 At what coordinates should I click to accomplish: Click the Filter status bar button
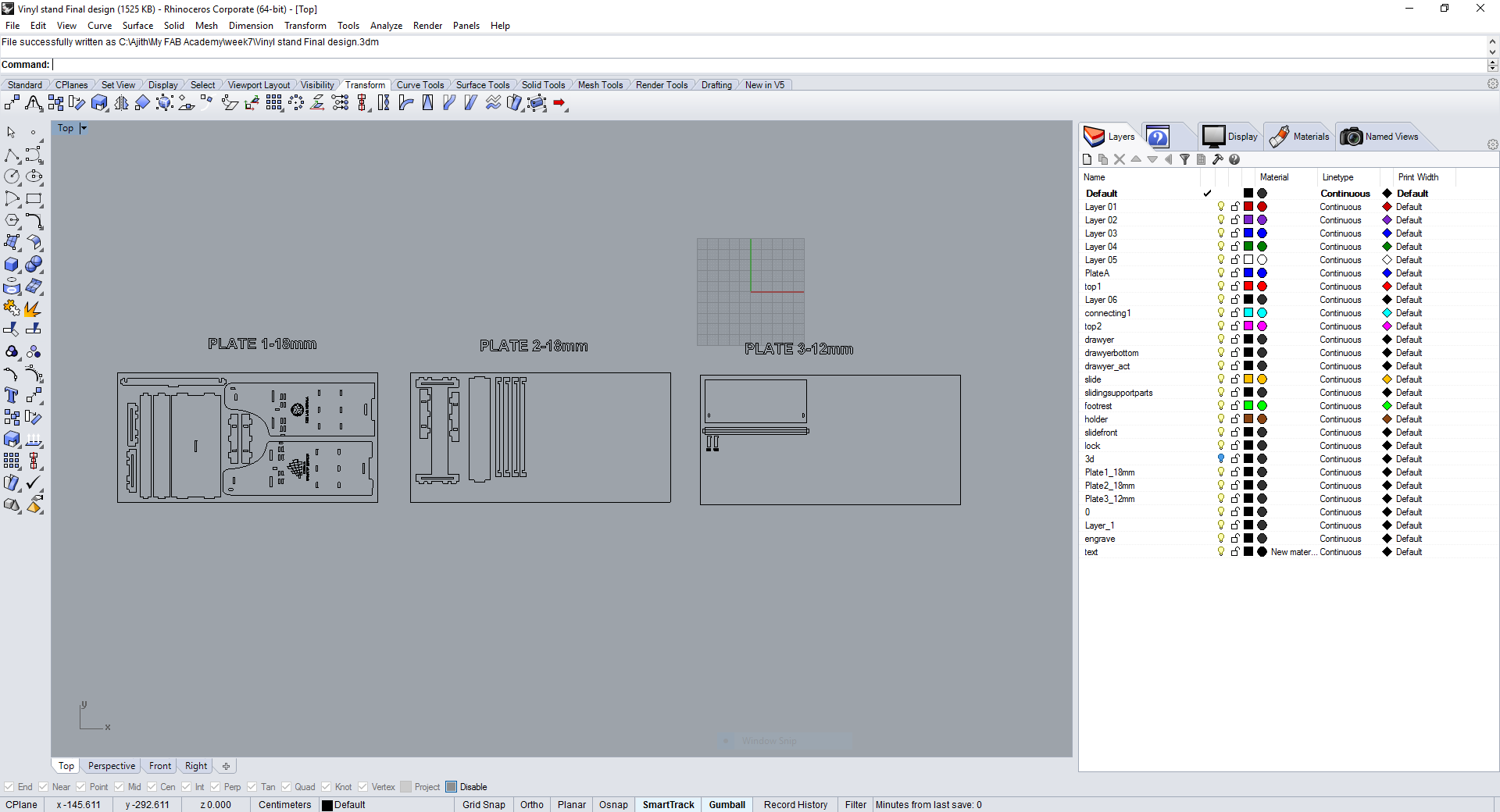855,805
